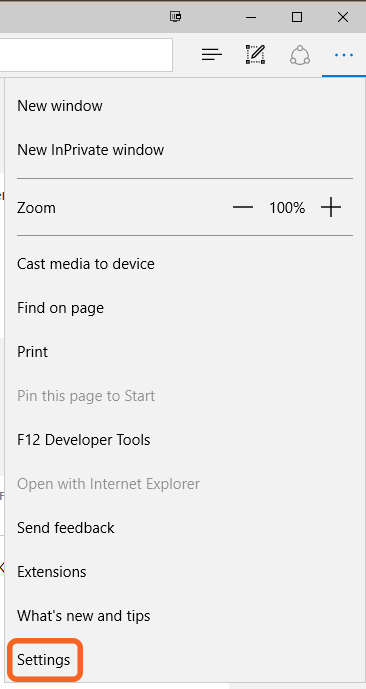
Task: Click inside the address bar field
Action: point(86,55)
